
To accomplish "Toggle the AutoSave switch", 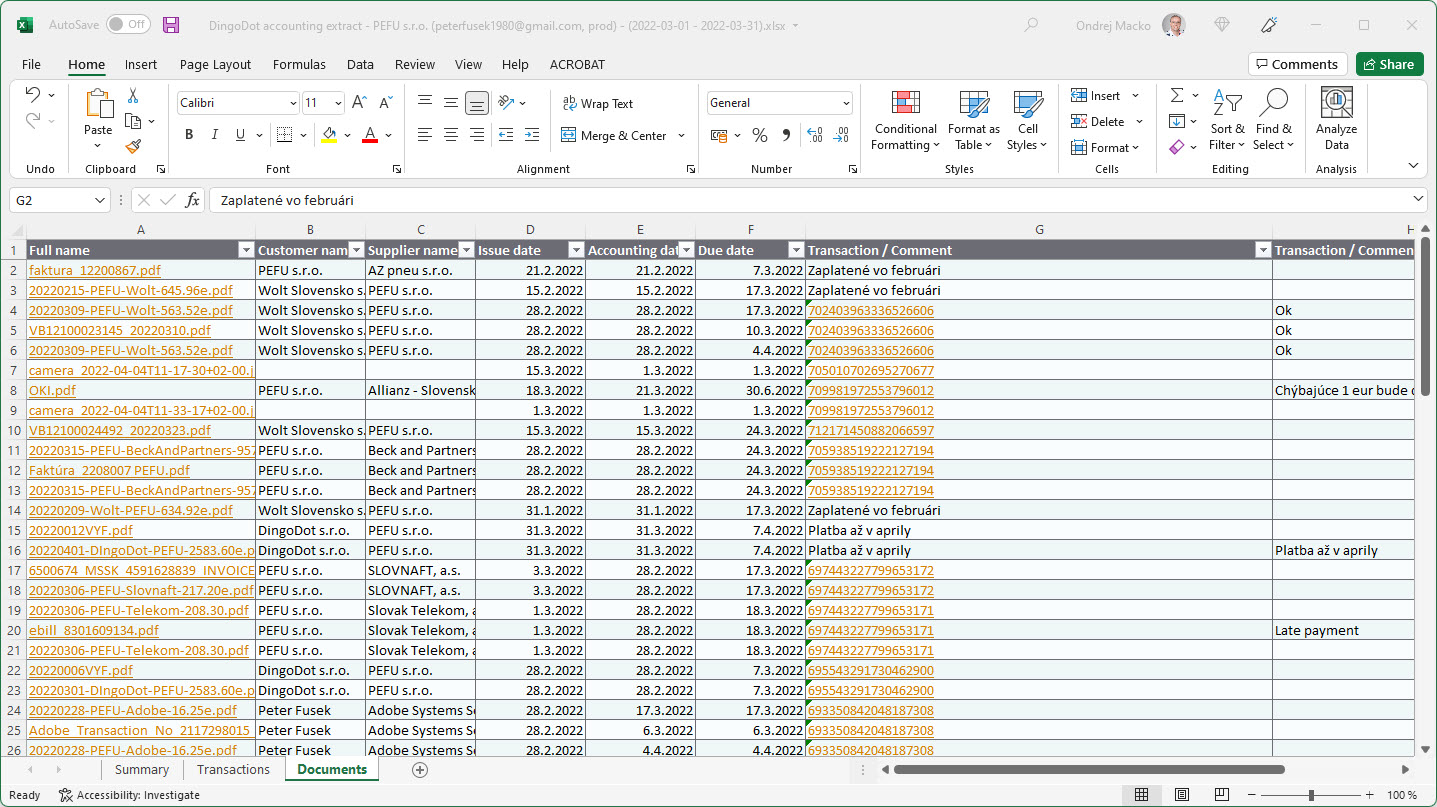I will click(128, 25).
